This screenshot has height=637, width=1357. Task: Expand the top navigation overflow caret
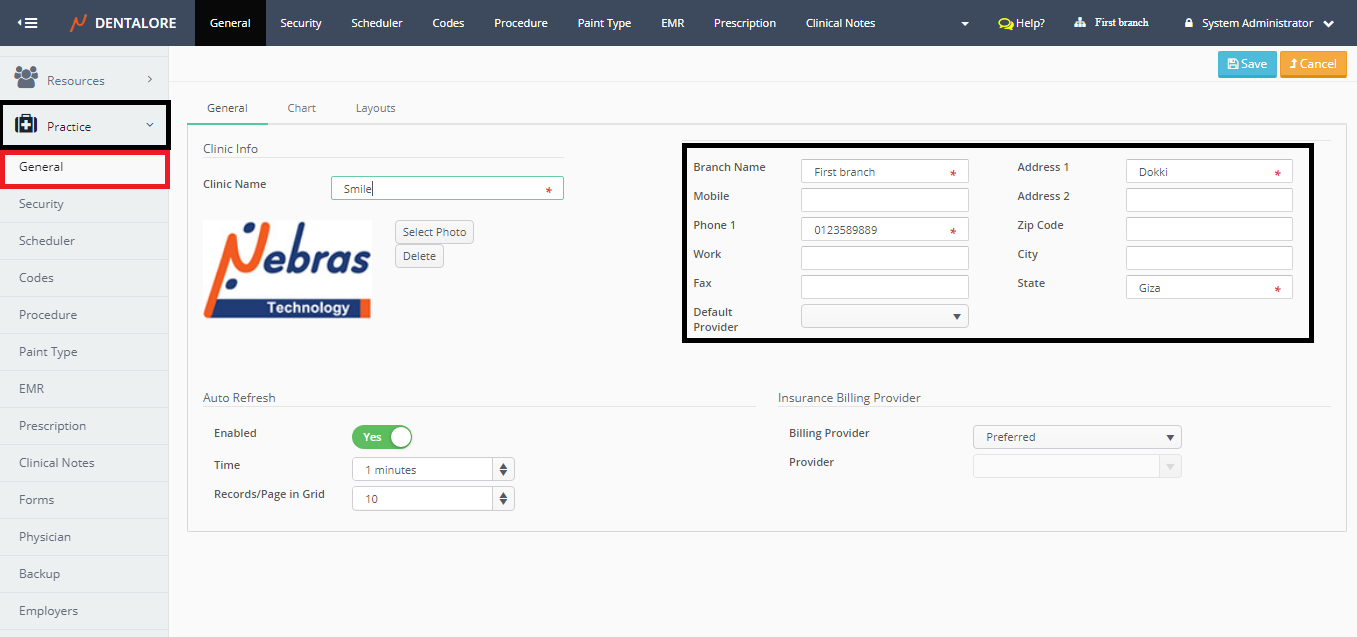tap(964, 23)
